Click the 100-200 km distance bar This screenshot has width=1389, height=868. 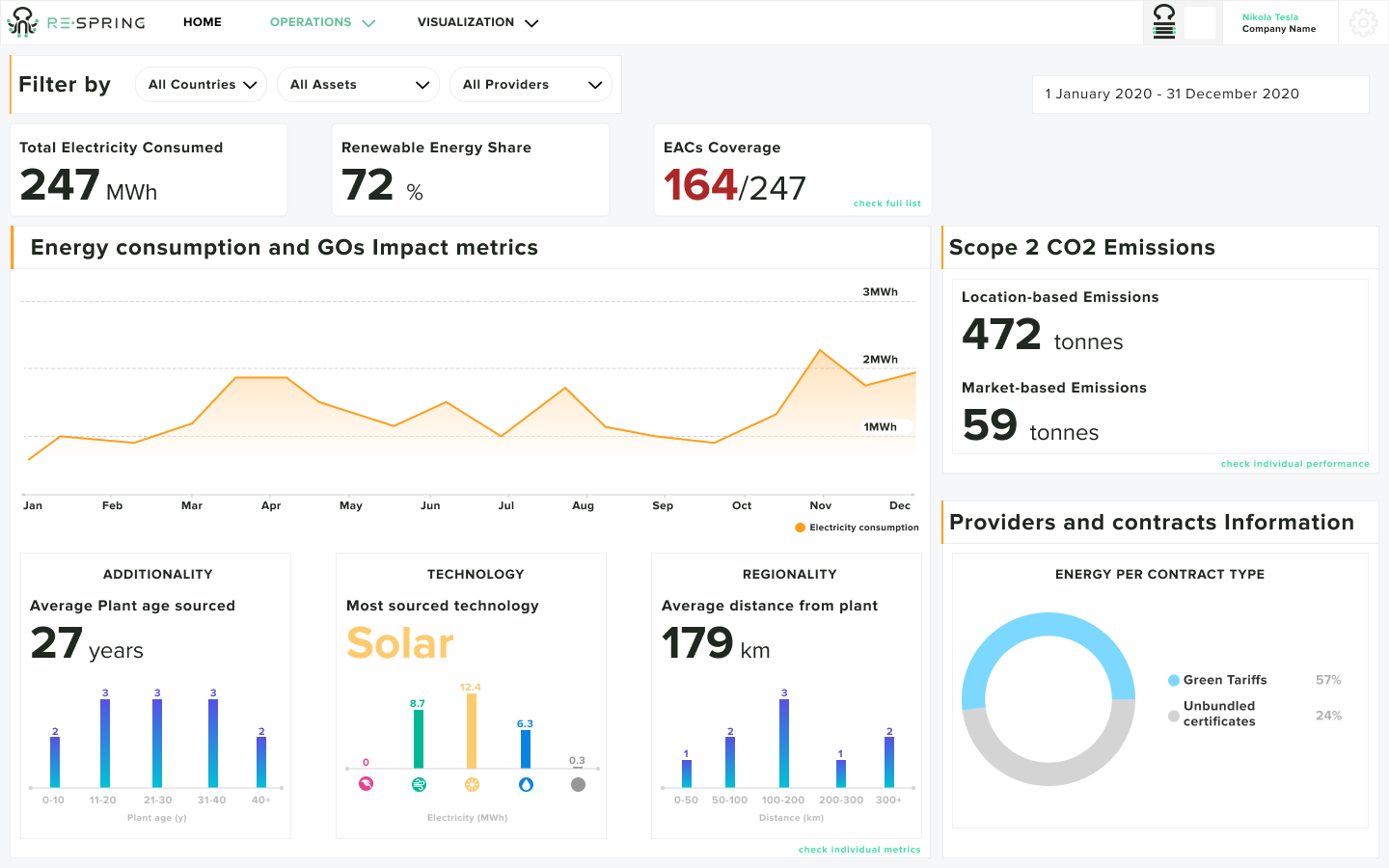[x=784, y=744]
